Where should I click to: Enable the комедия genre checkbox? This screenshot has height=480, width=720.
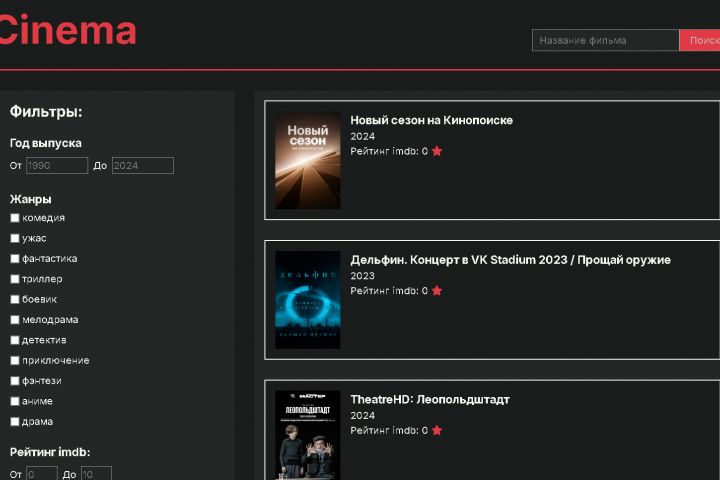click(15, 218)
